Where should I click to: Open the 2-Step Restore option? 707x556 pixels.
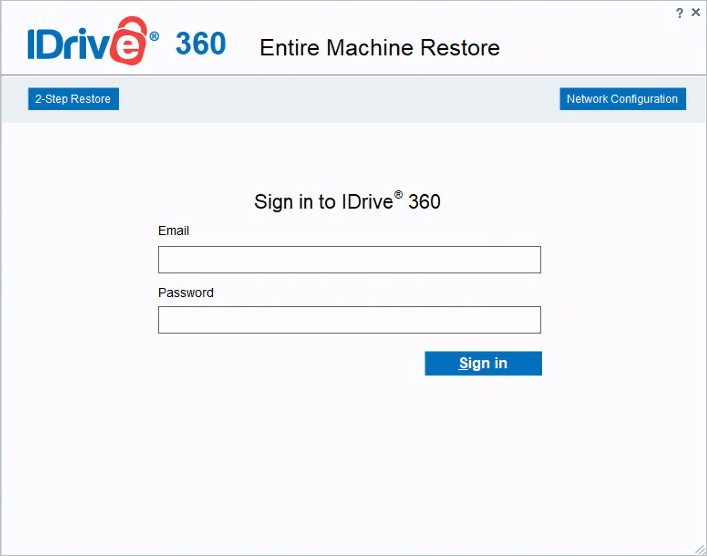tap(73, 99)
